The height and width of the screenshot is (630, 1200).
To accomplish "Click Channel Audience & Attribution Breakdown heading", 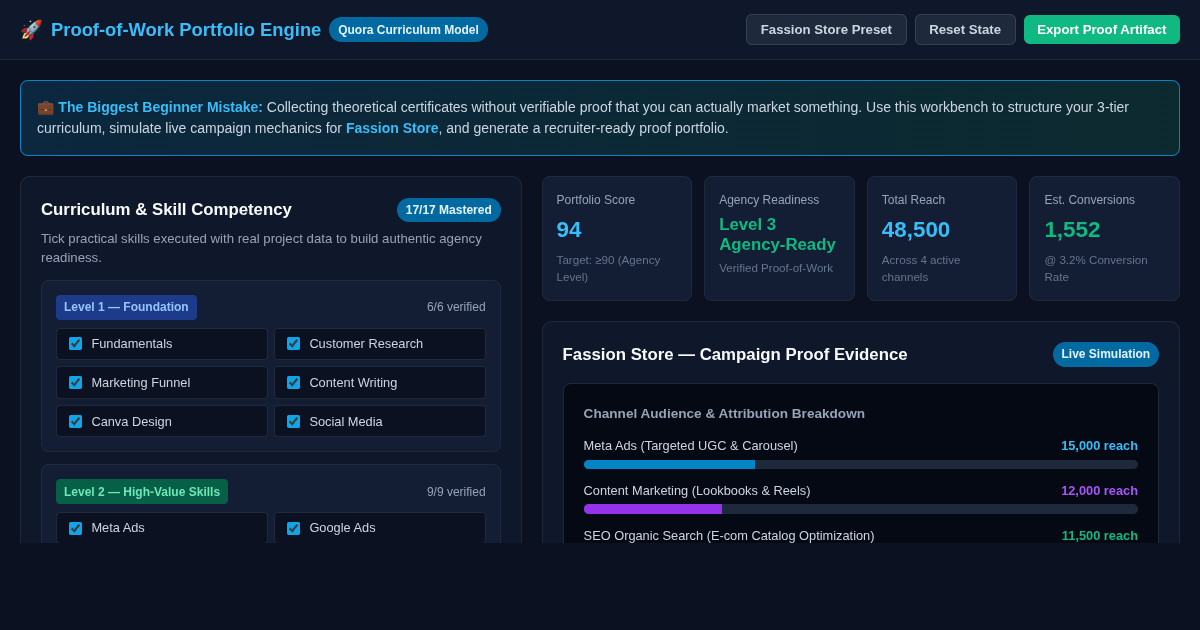I will pyautogui.click(x=724, y=414).
